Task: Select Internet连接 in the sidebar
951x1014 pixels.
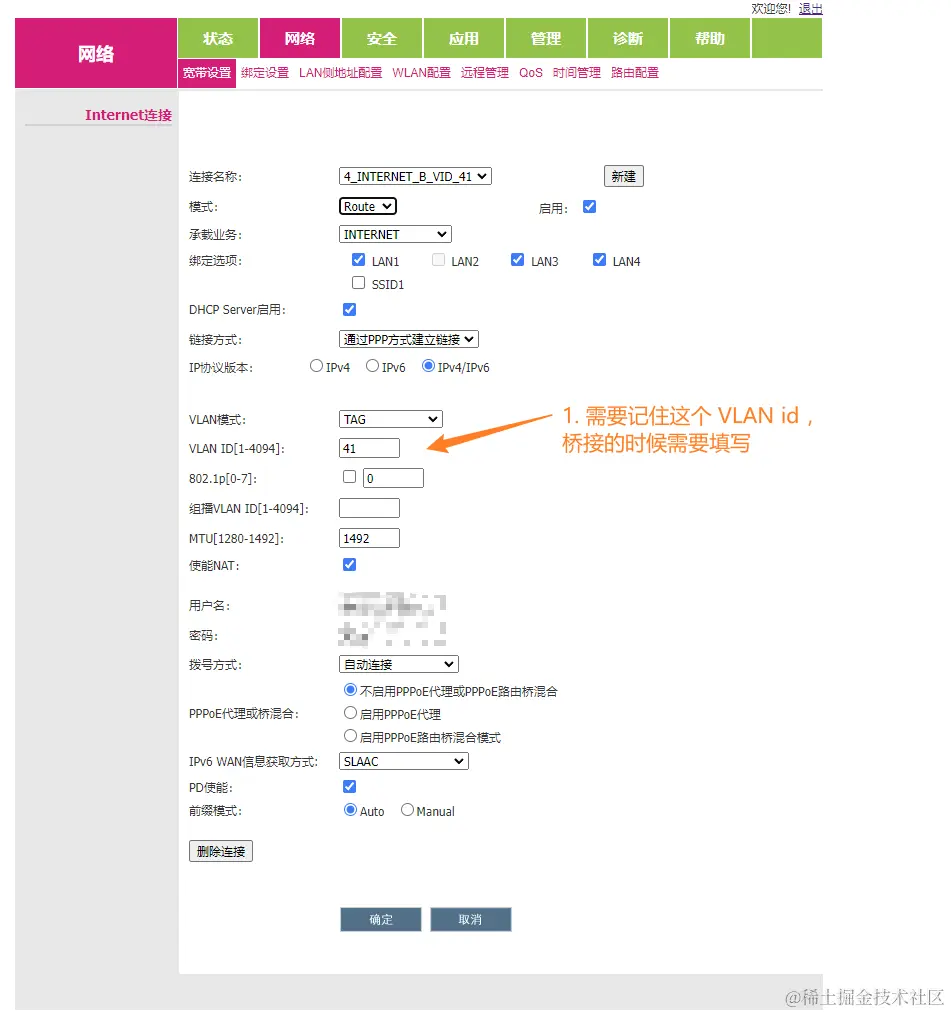Action: (x=128, y=115)
